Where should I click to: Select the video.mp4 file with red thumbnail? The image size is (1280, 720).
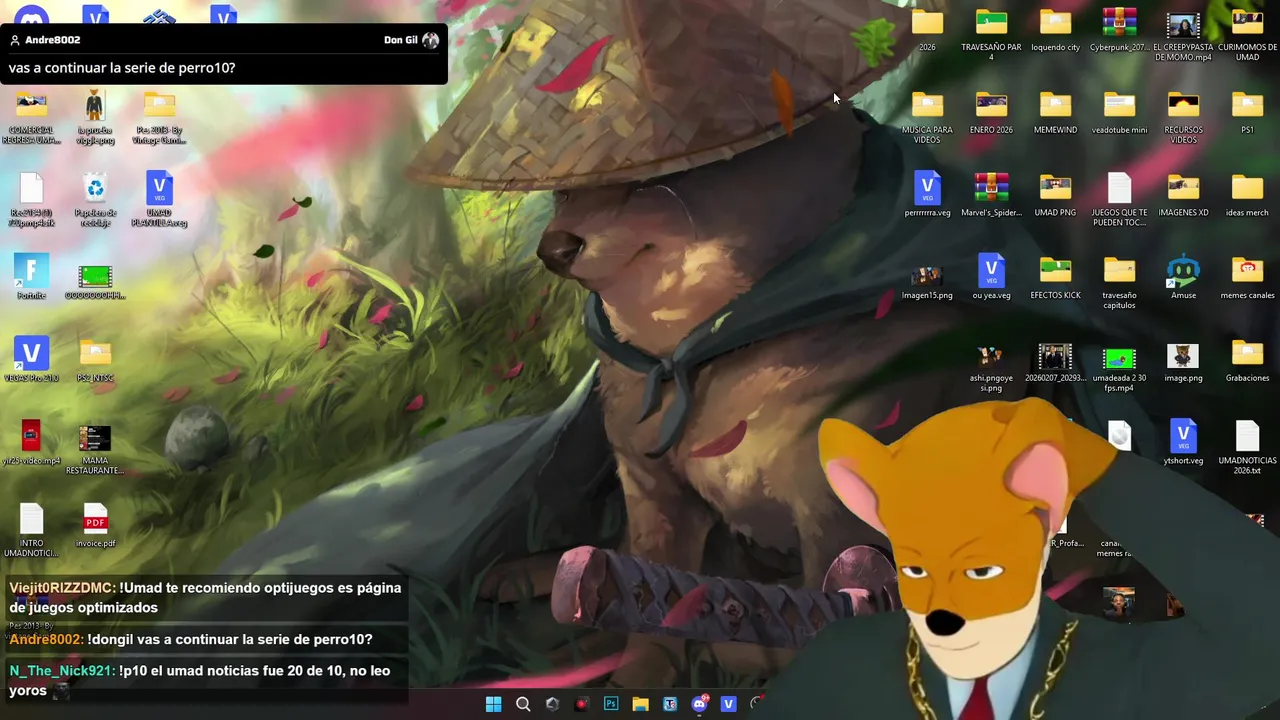31,442
